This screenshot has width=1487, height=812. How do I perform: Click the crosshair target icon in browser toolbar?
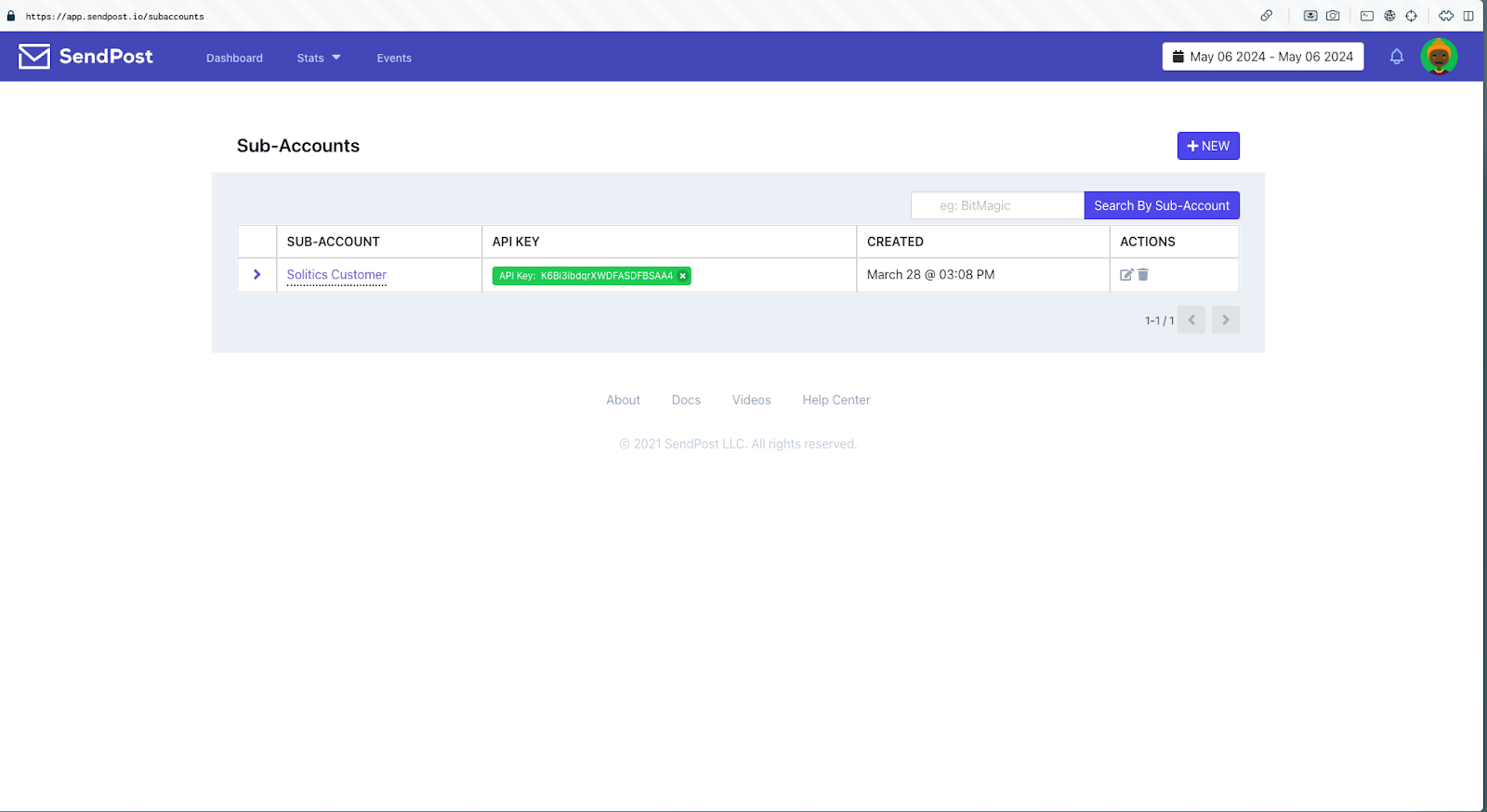[x=1411, y=16]
